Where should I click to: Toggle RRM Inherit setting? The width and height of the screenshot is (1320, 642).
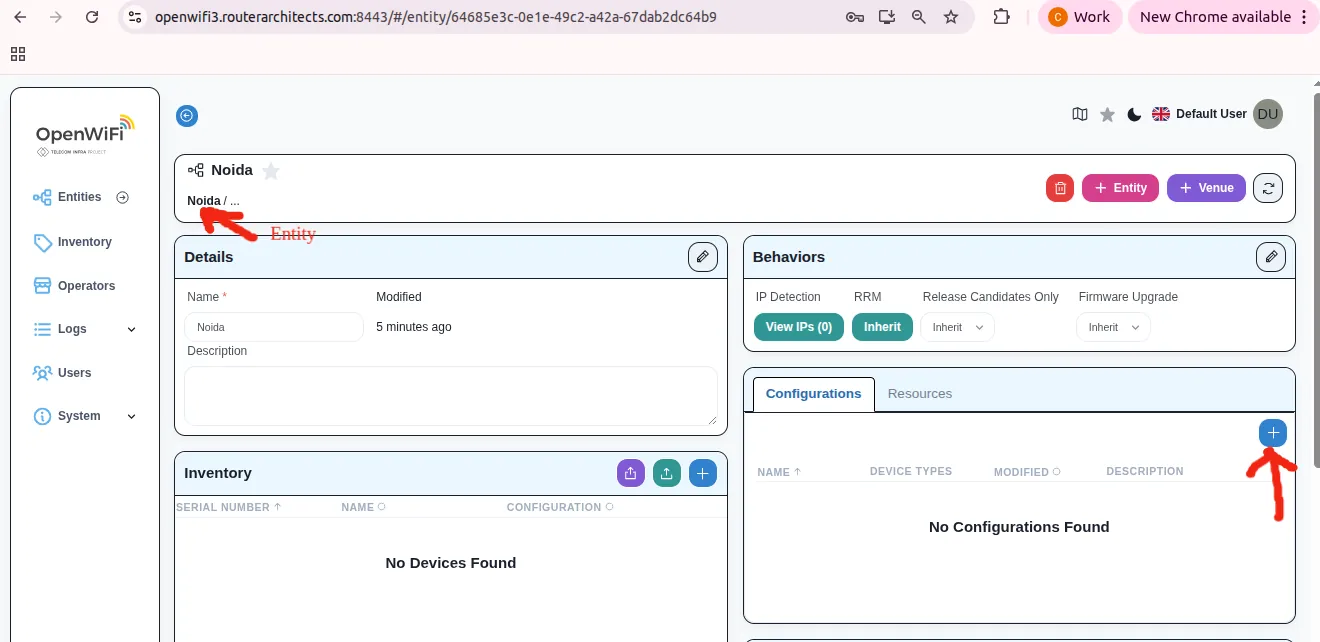[881, 326]
